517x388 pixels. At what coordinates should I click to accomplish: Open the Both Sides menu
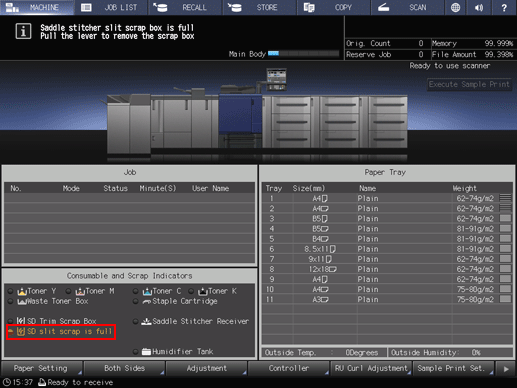tap(124, 368)
